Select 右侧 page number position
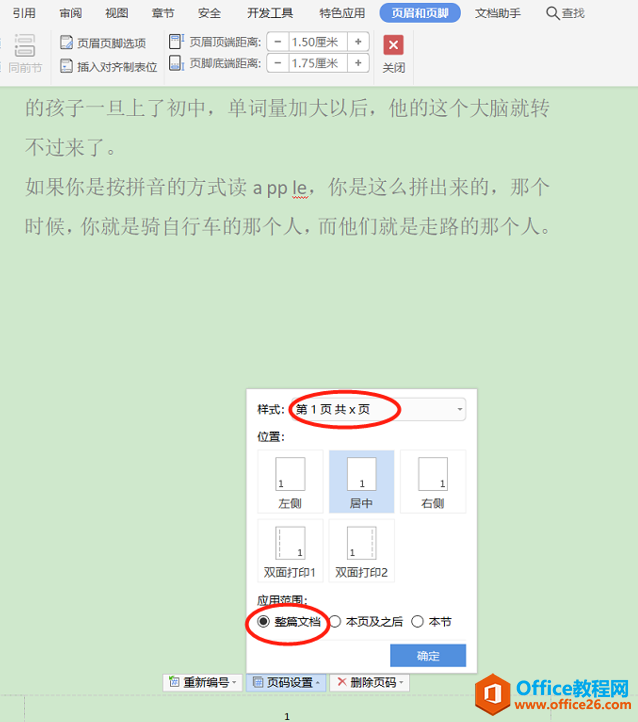 pos(433,482)
